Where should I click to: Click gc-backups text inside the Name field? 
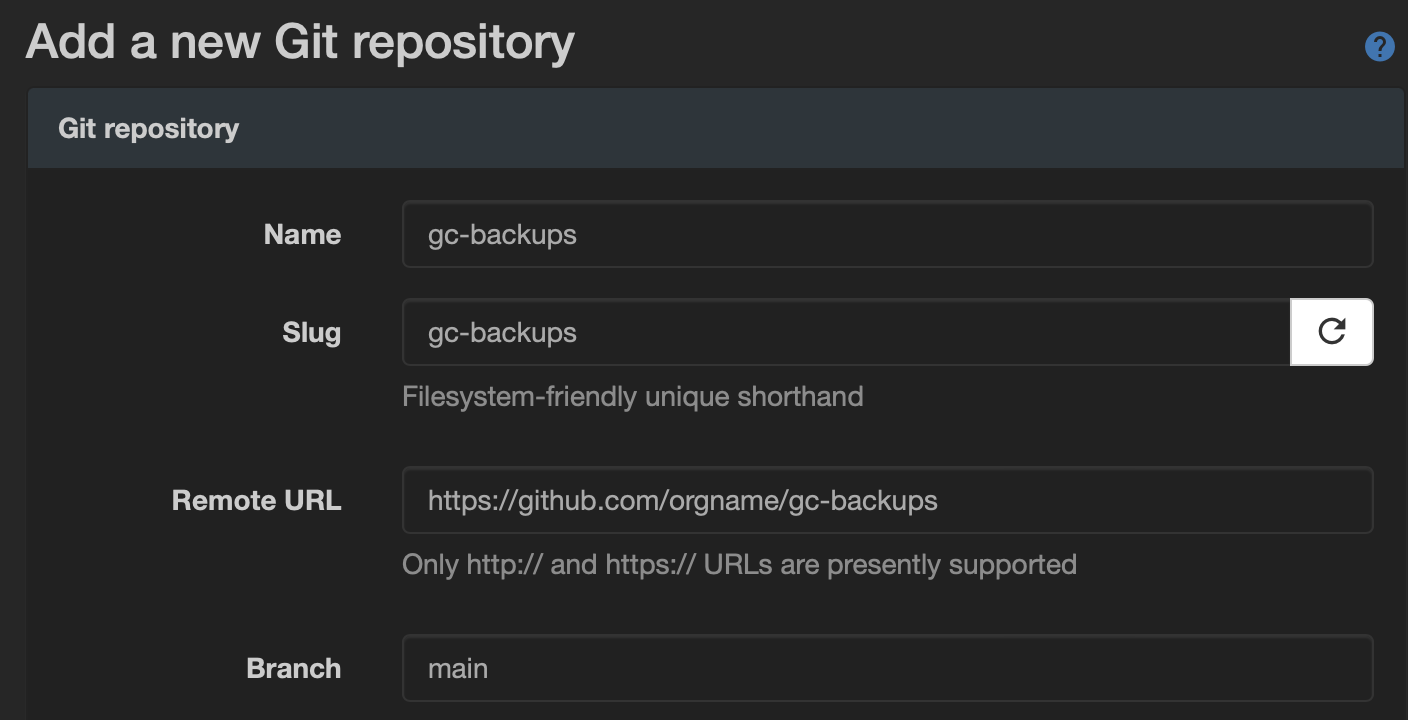click(502, 234)
